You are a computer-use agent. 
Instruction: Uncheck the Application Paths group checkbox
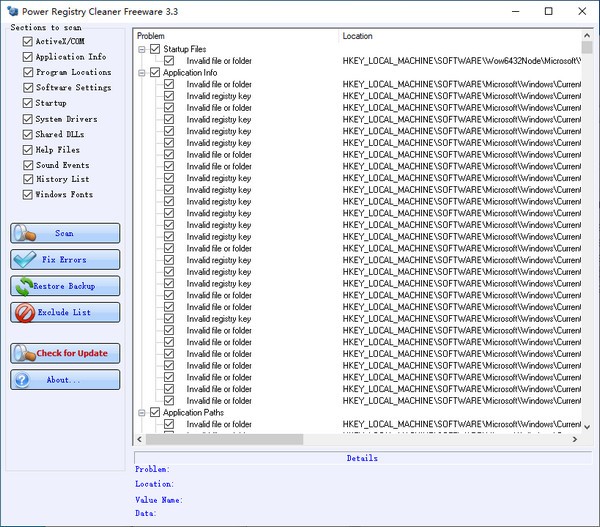click(155, 412)
